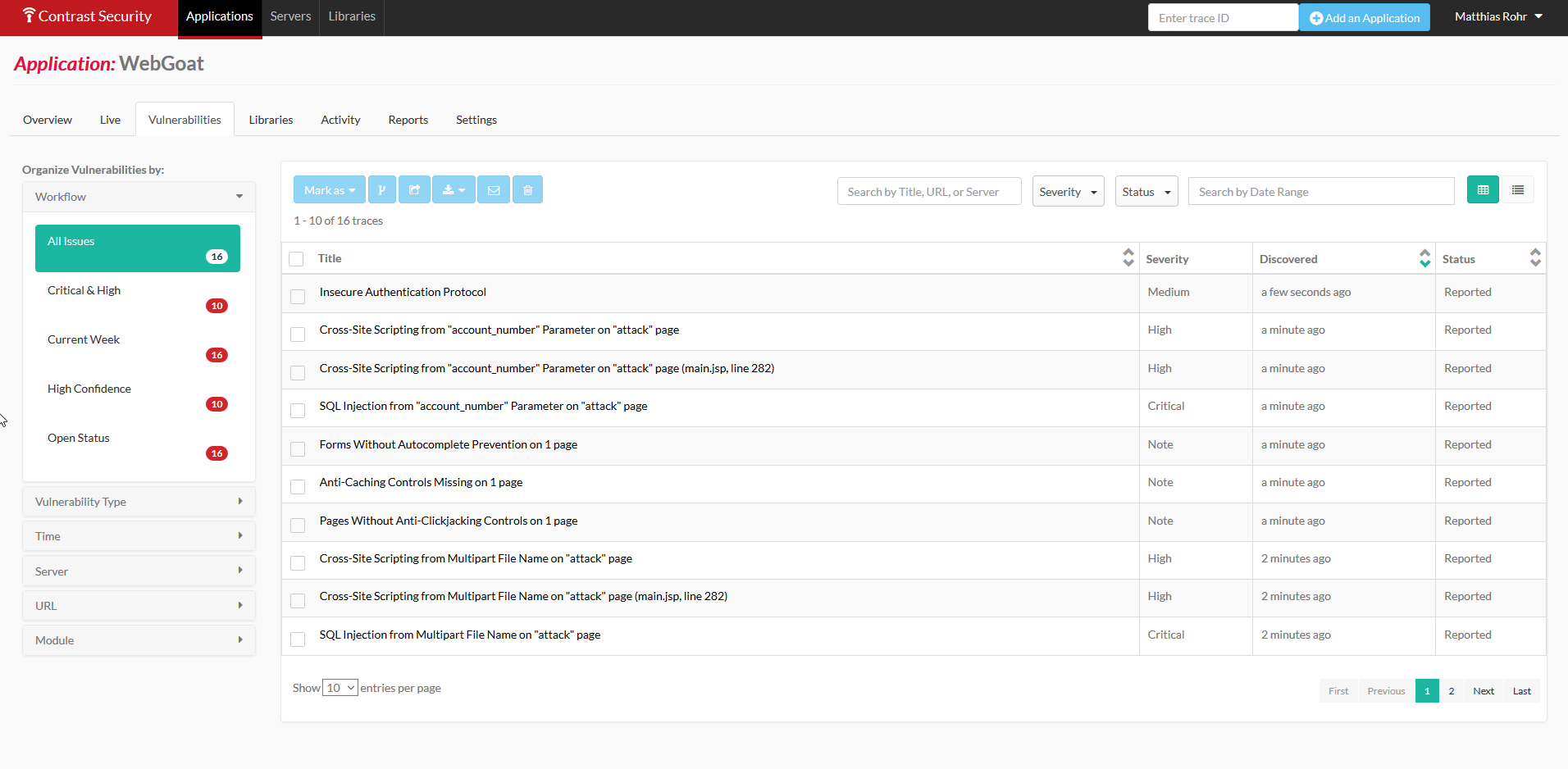Open the download export dropdown
Image resolution: width=1568 pixels, height=769 pixels.
click(454, 190)
